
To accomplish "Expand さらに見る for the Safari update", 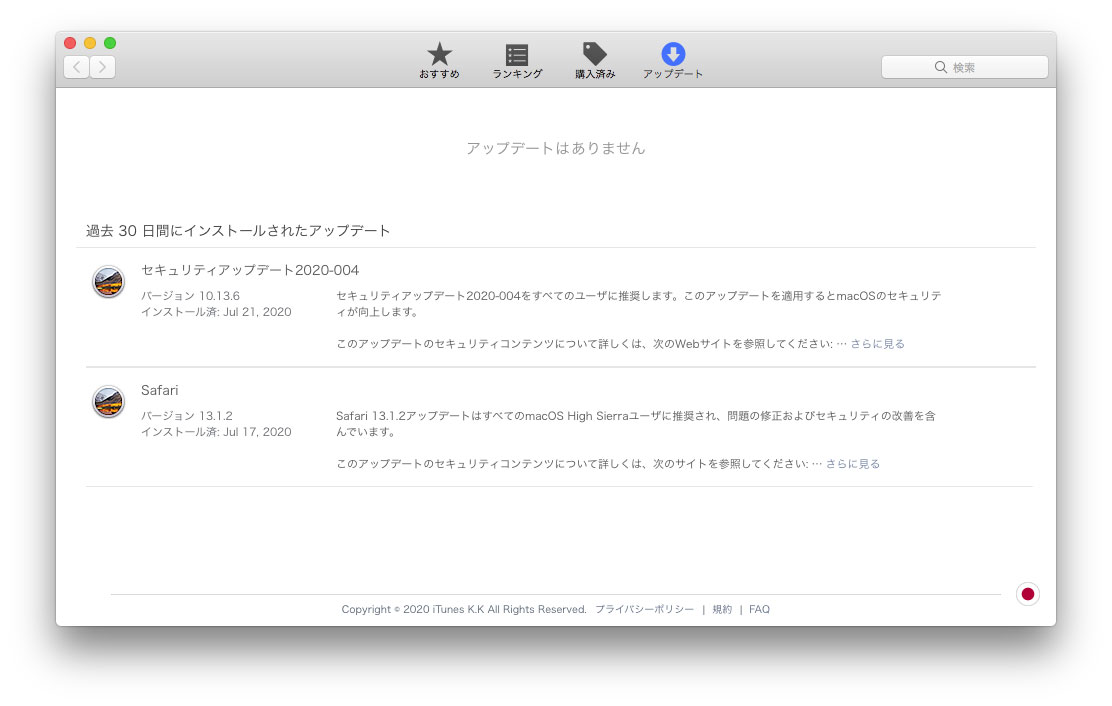I will coord(852,464).
